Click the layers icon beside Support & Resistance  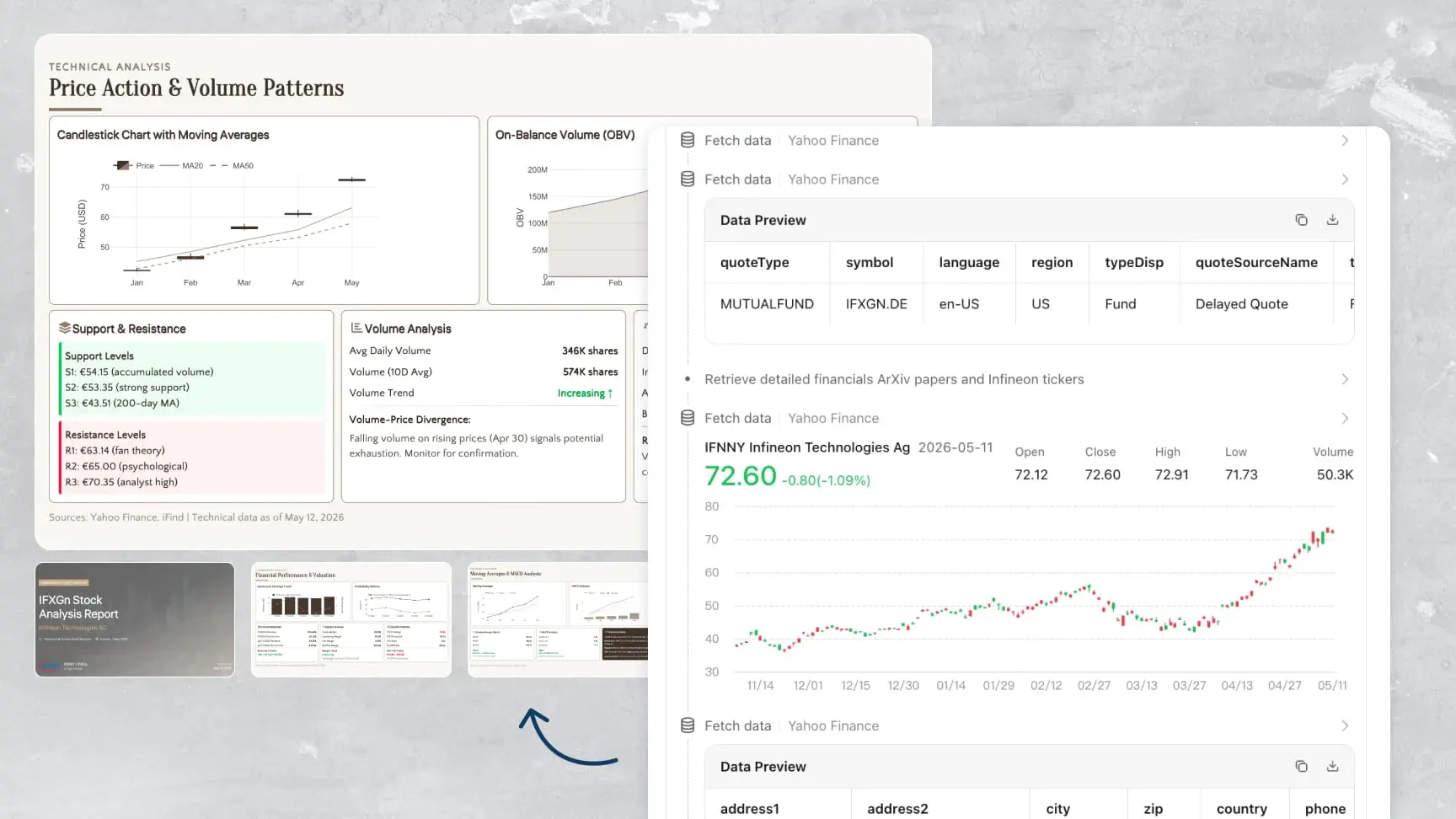click(64, 328)
